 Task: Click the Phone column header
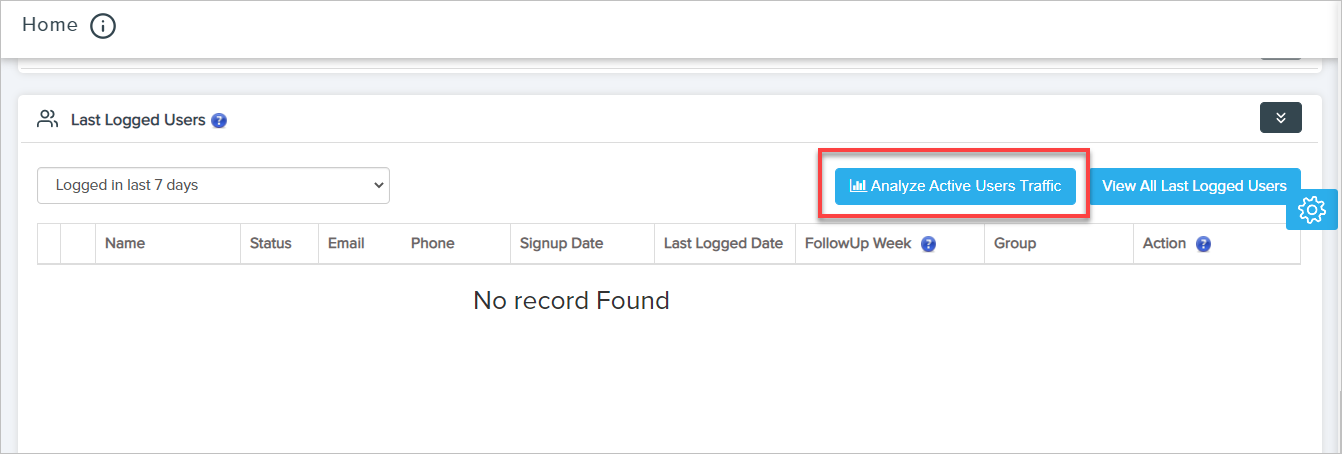tap(432, 243)
